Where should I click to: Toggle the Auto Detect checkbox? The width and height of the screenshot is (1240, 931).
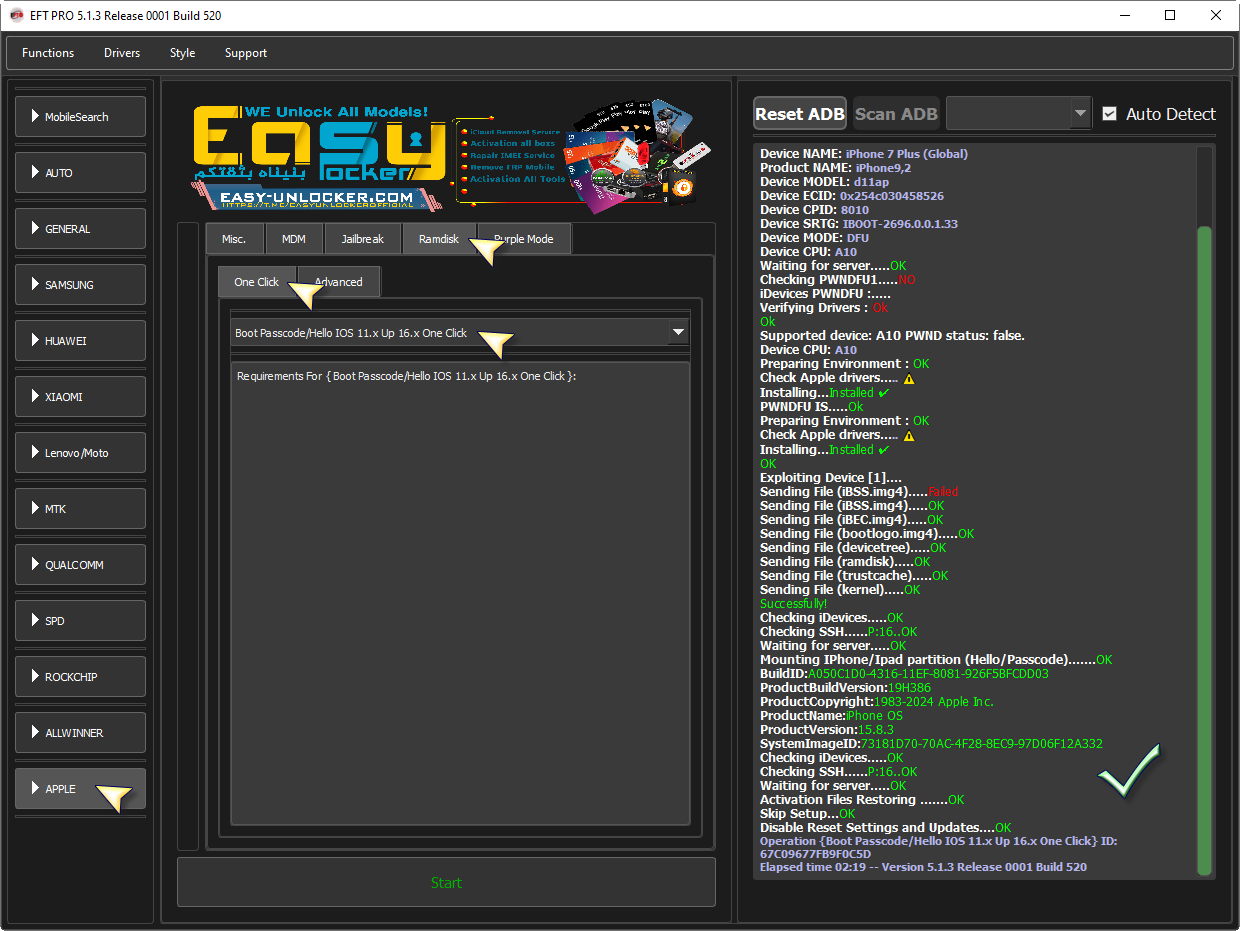coord(1109,114)
